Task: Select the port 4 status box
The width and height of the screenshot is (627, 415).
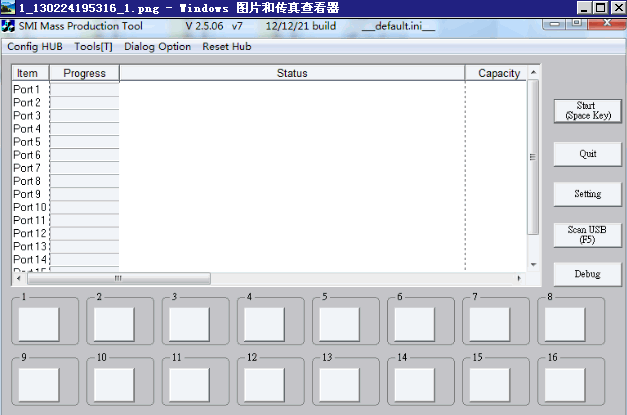Action: pos(265,324)
